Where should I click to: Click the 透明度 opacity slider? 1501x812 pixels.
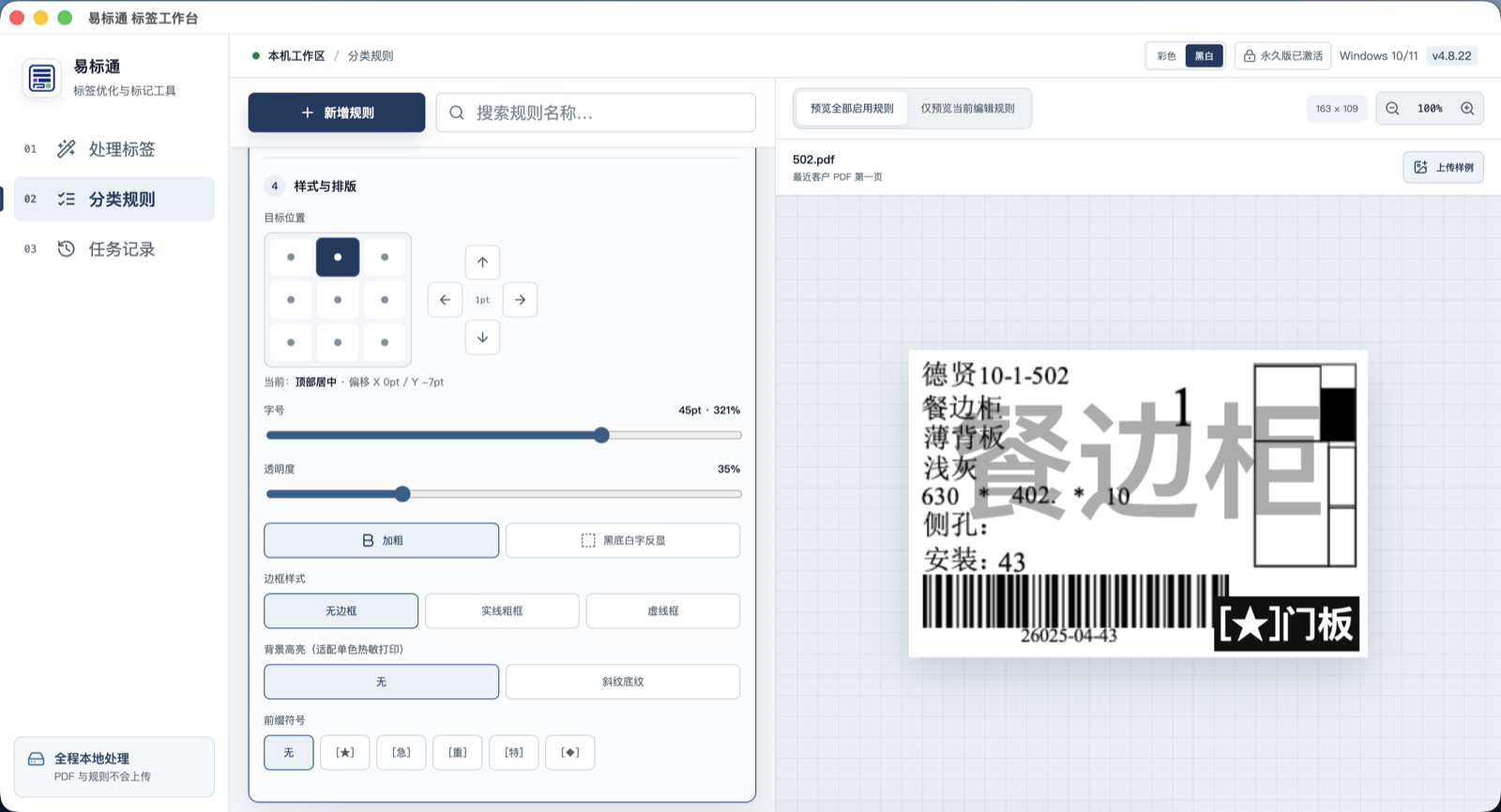tap(504, 494)
